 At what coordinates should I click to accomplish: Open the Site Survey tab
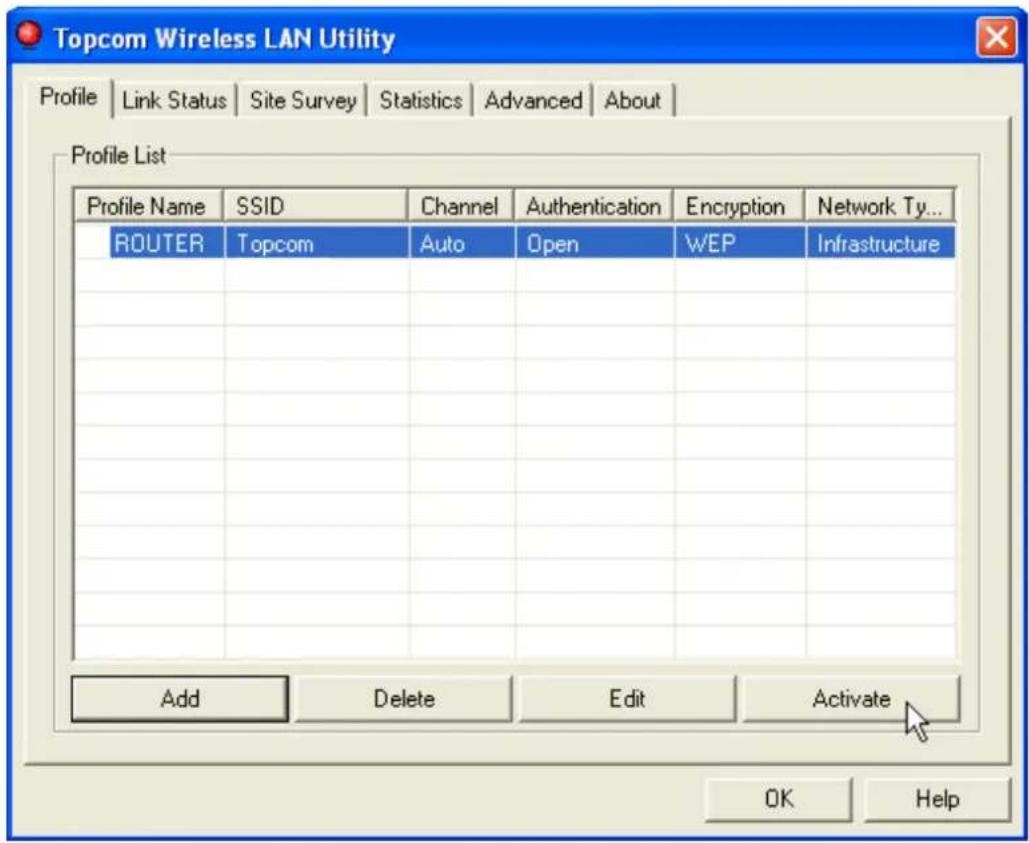302,100
